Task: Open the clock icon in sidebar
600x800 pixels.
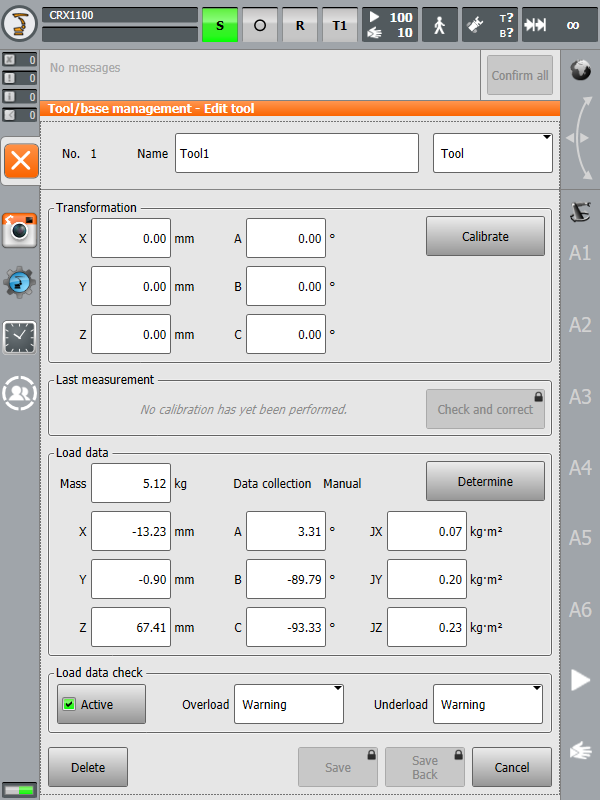Action: (x=19, y=337)
